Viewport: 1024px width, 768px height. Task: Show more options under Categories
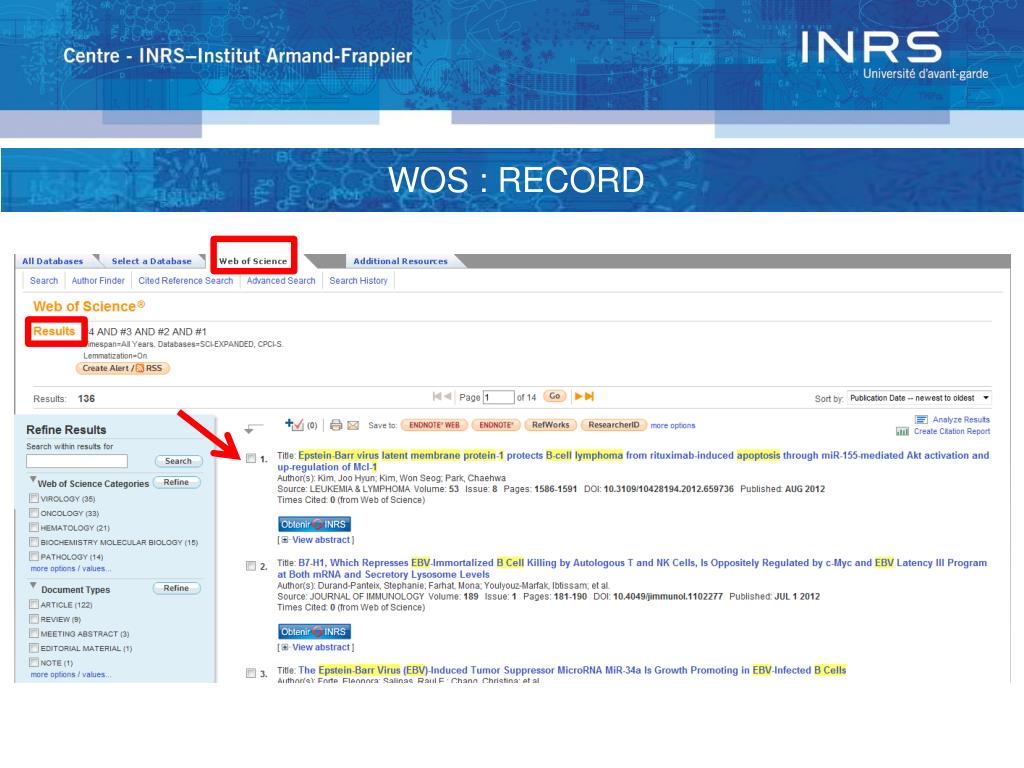coord(71,569)
